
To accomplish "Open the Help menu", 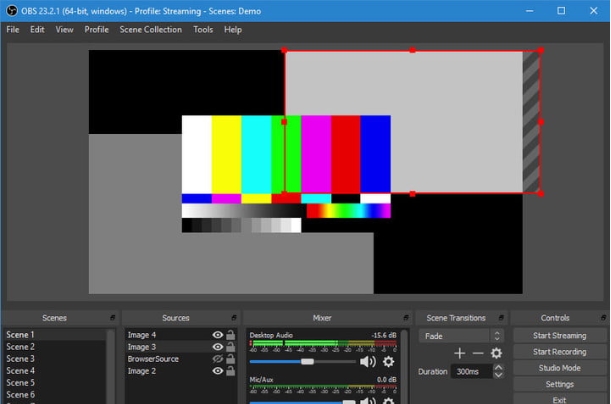I will pos(233,30).
